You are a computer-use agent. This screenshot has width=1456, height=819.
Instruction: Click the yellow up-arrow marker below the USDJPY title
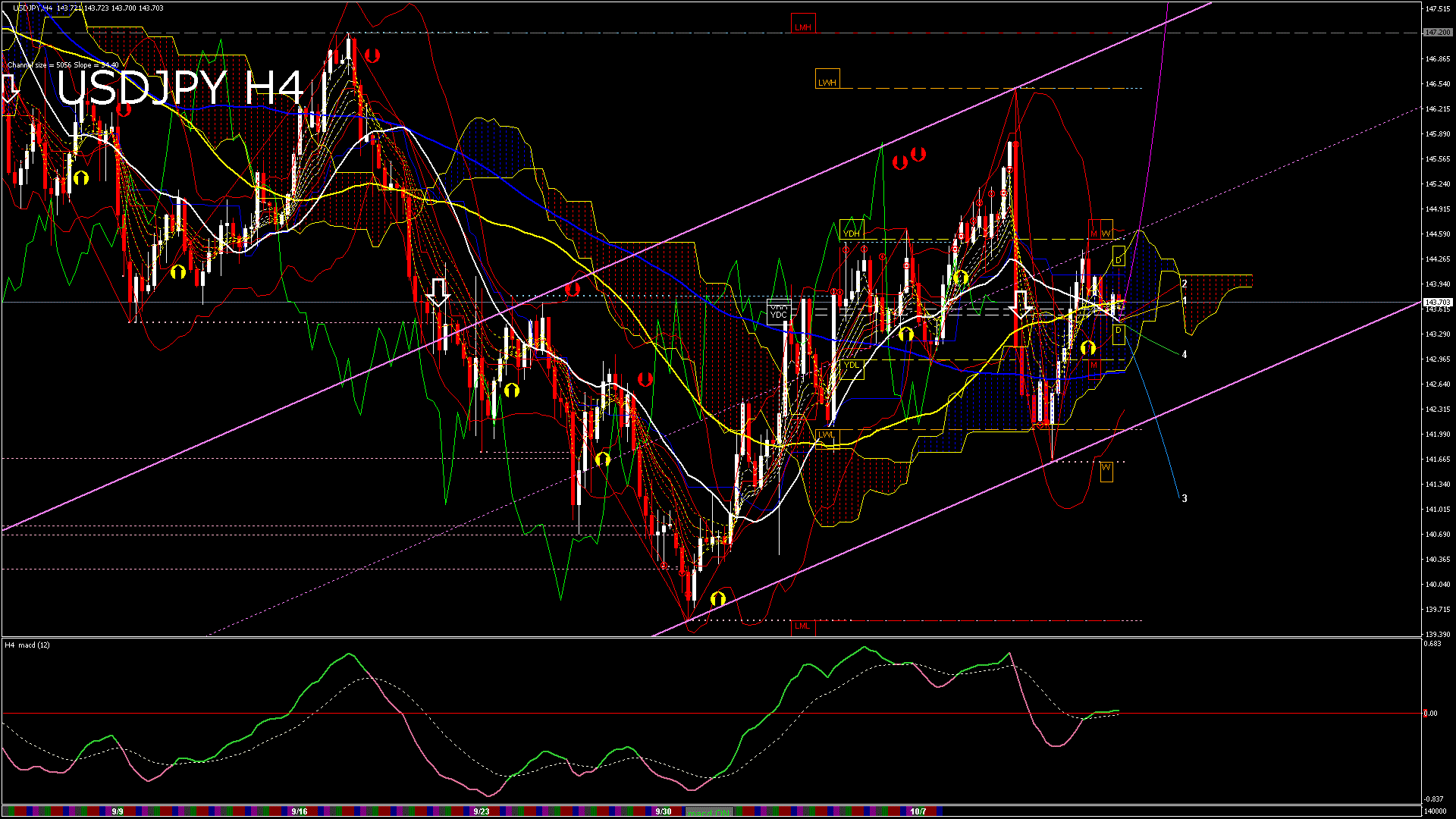81,178
